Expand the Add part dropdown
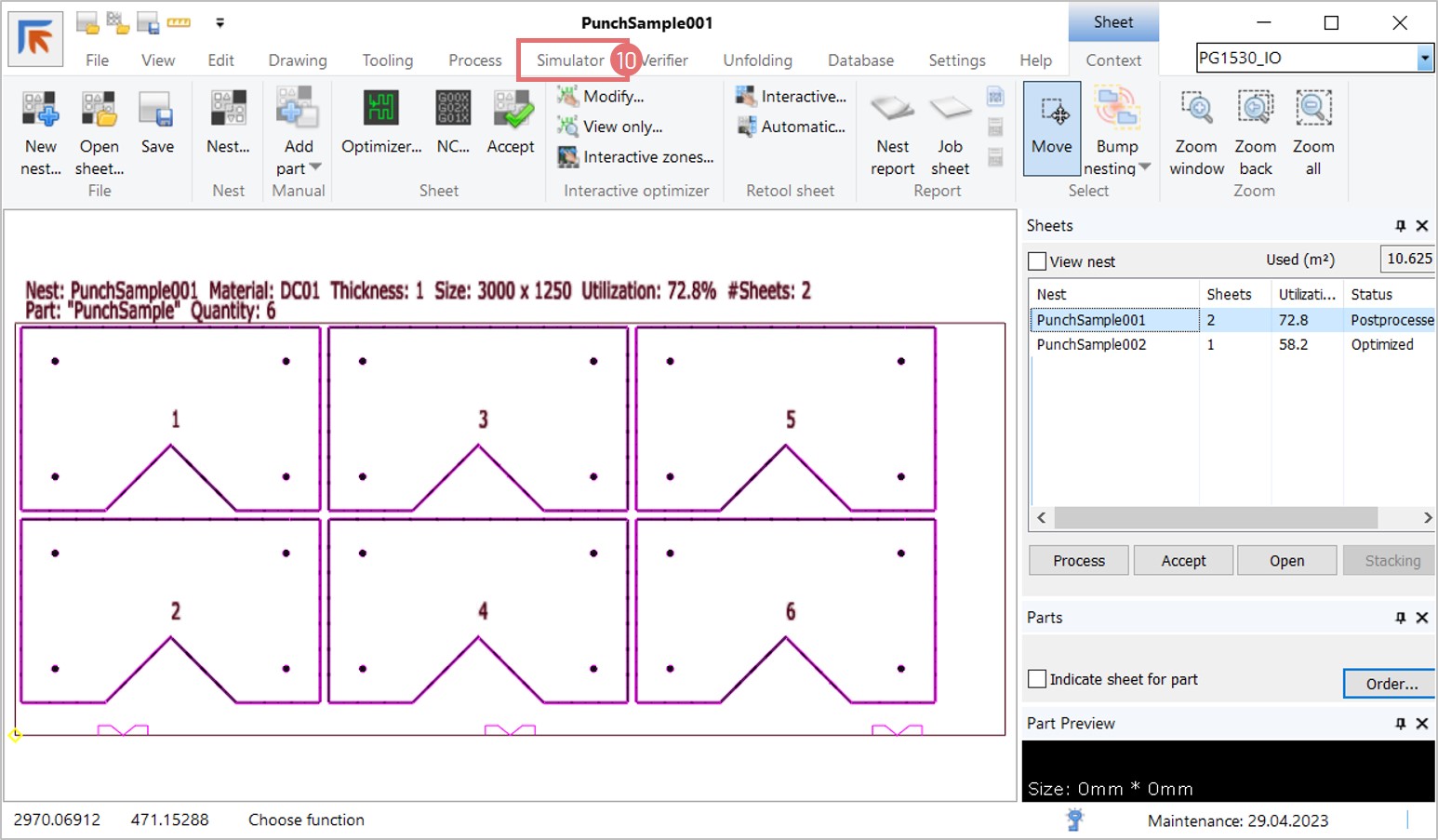The width and height of the screenshot is (1438, 840). [315, 168]
